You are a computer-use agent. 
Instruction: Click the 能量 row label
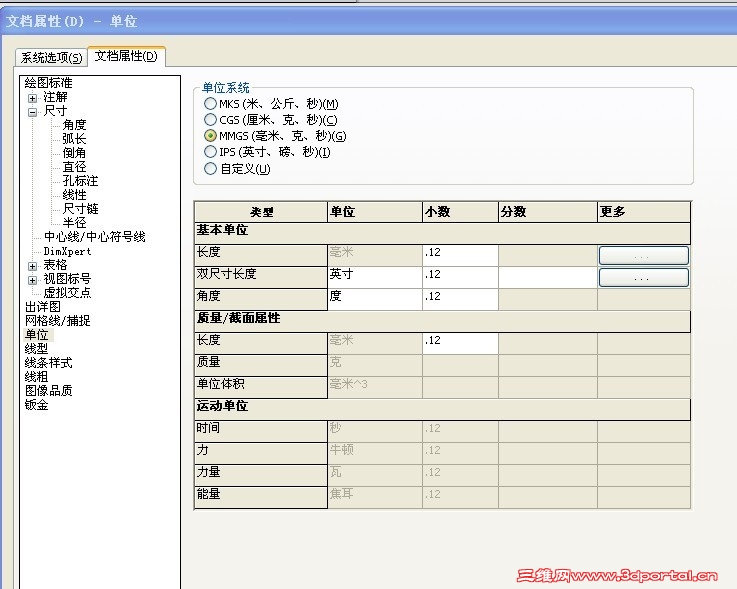click(261, 497)
